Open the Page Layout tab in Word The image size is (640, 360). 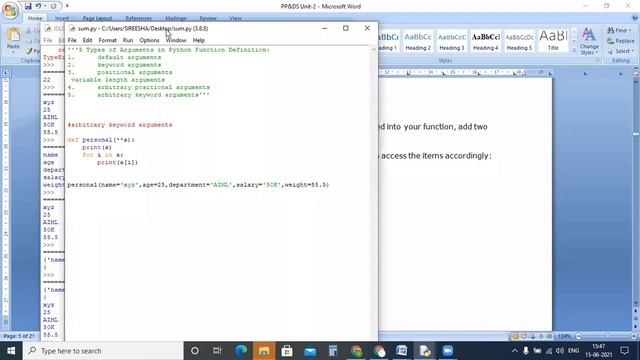tap(97, 18)
